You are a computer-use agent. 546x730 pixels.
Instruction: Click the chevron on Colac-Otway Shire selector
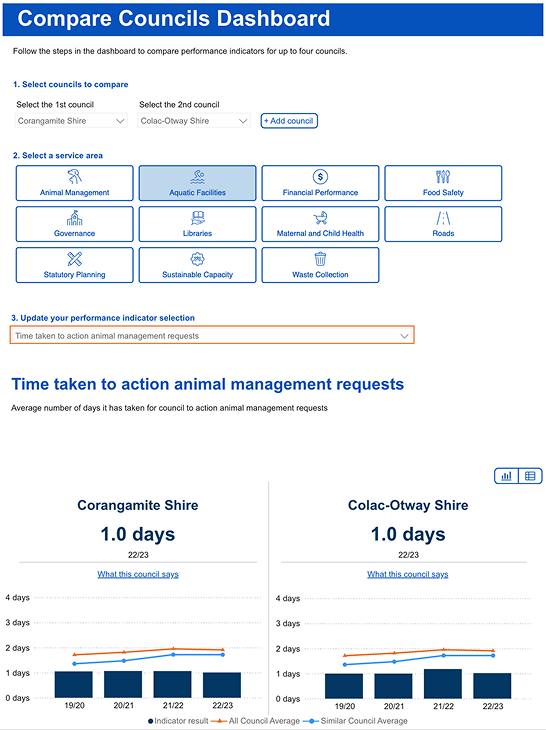[243, 121]
